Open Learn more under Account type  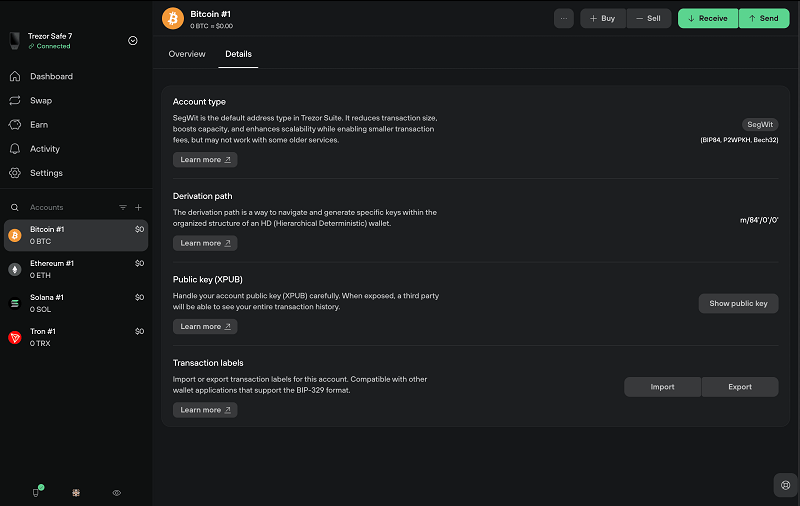pos(205,160)
